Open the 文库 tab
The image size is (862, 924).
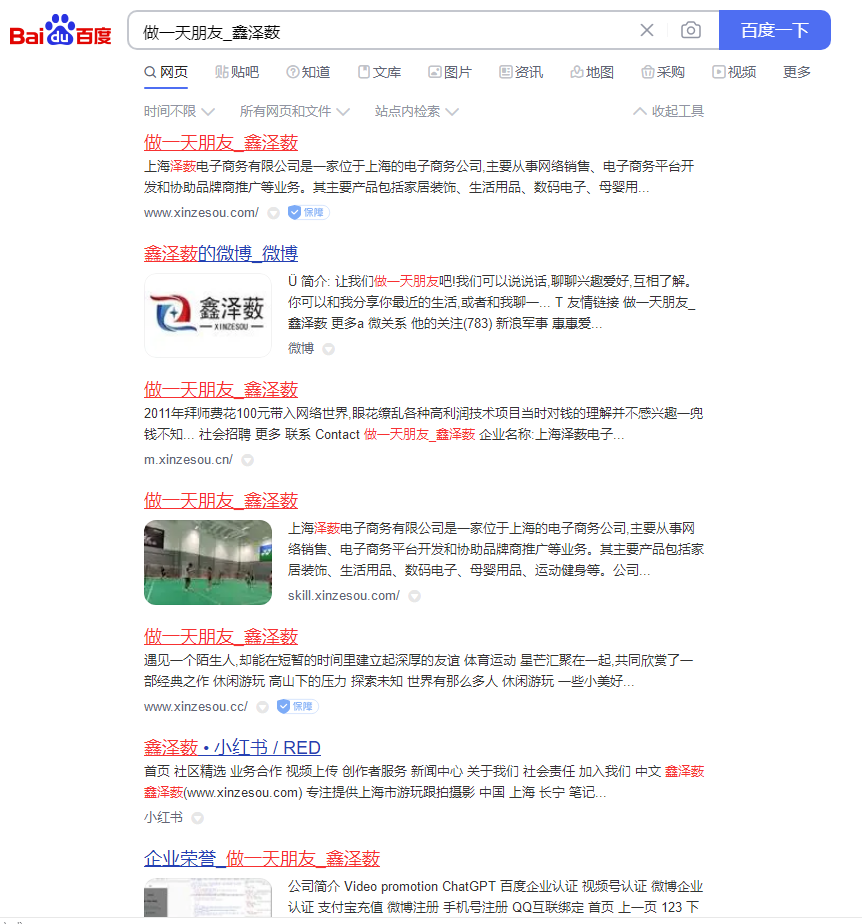click(x=379, y=72)
